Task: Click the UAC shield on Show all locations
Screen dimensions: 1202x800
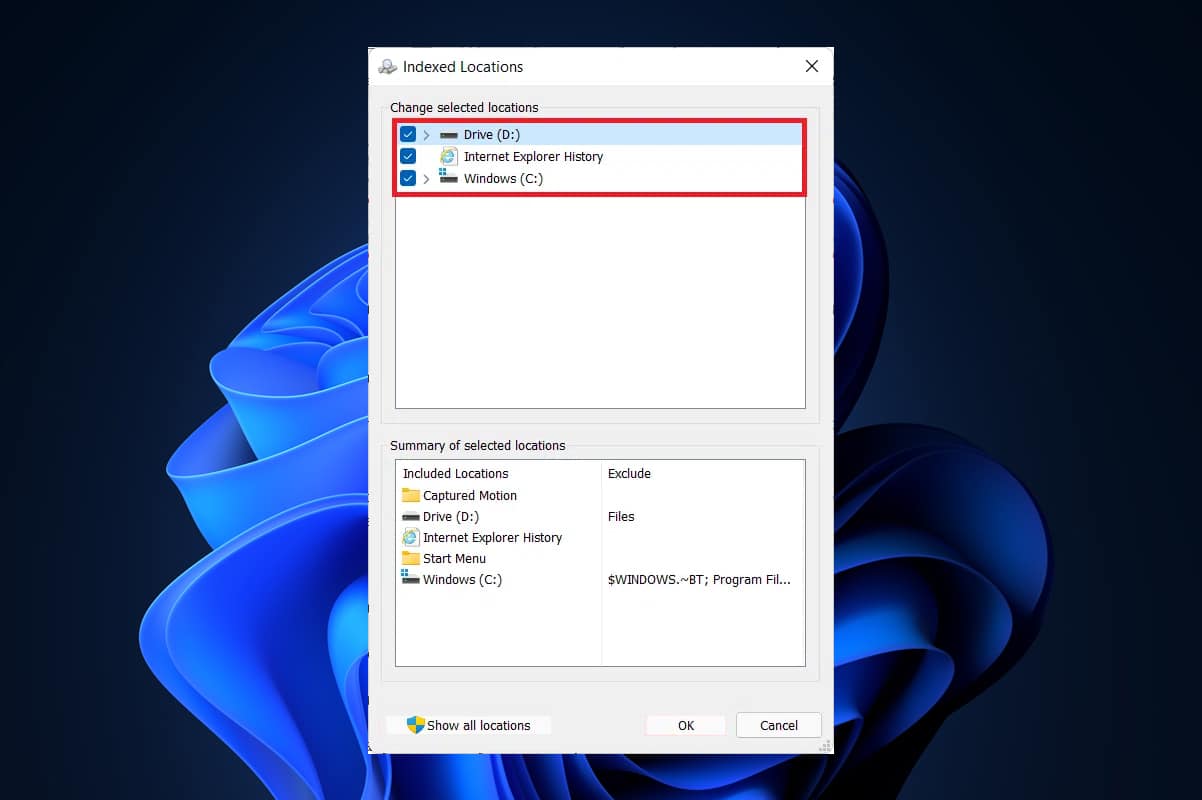Action: click(x=414, y=725)
